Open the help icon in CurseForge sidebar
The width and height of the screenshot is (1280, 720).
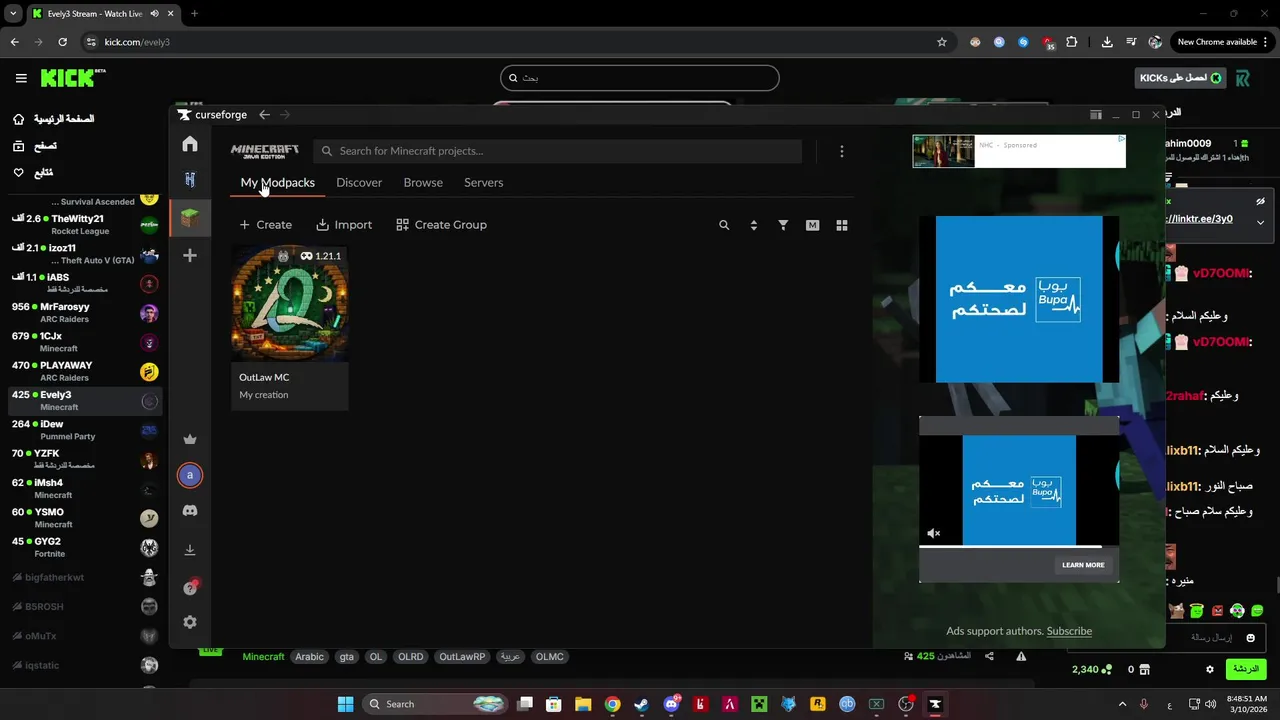pos(190,587)
